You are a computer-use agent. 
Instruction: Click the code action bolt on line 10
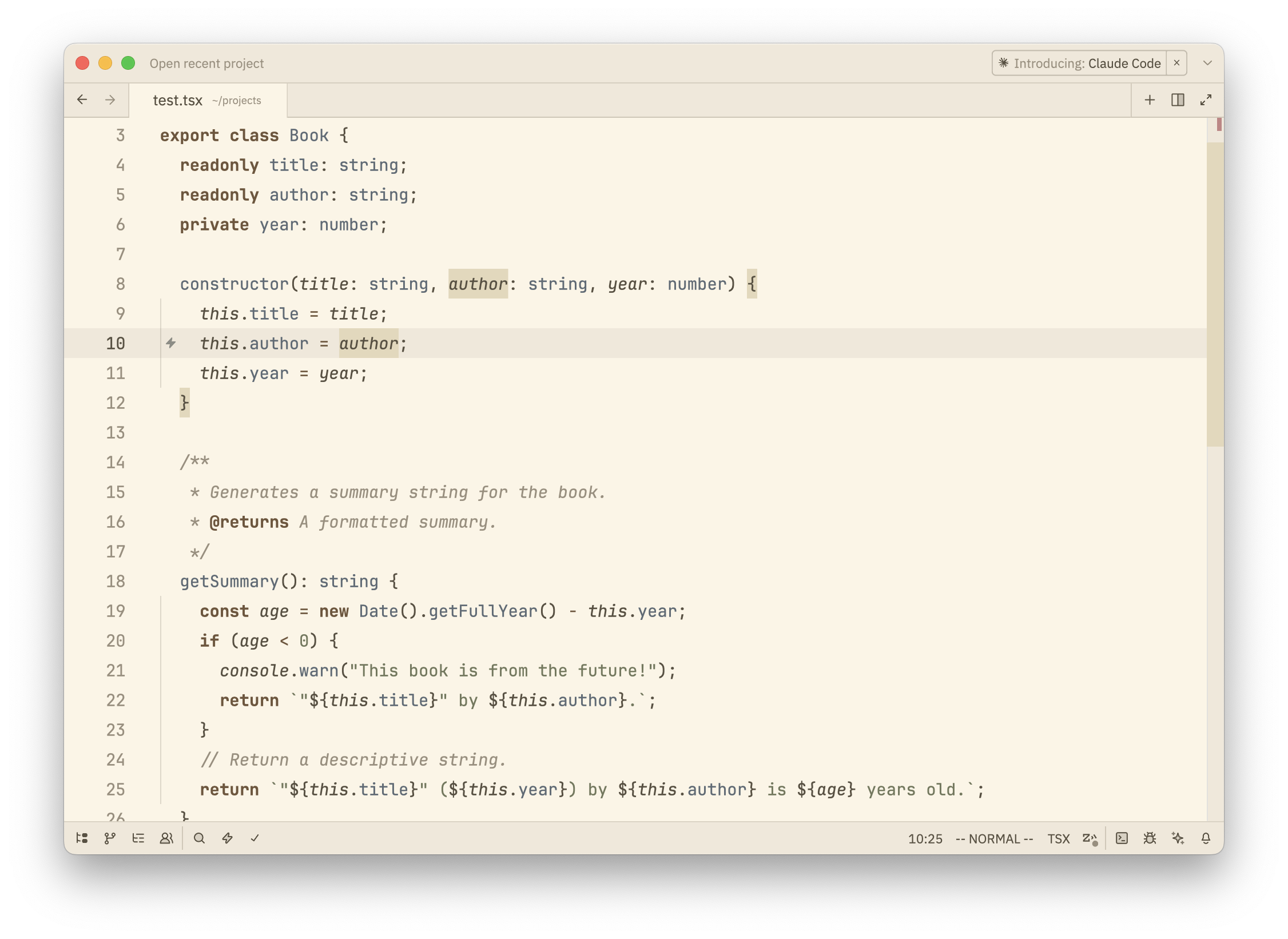(x=170, y=343)
